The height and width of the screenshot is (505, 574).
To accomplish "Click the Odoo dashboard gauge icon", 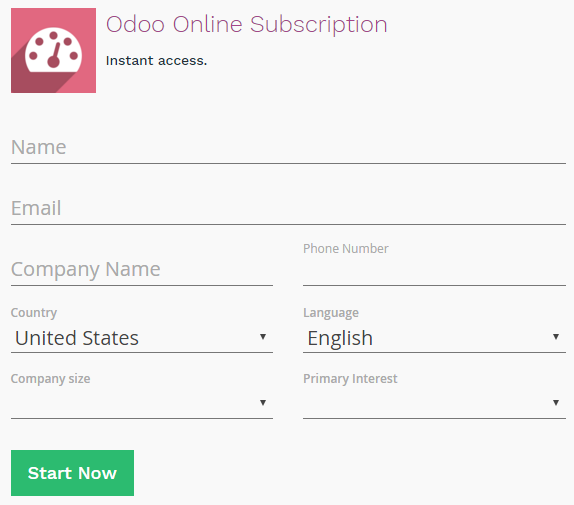I will pyautogui.click(x=53, y=50).
